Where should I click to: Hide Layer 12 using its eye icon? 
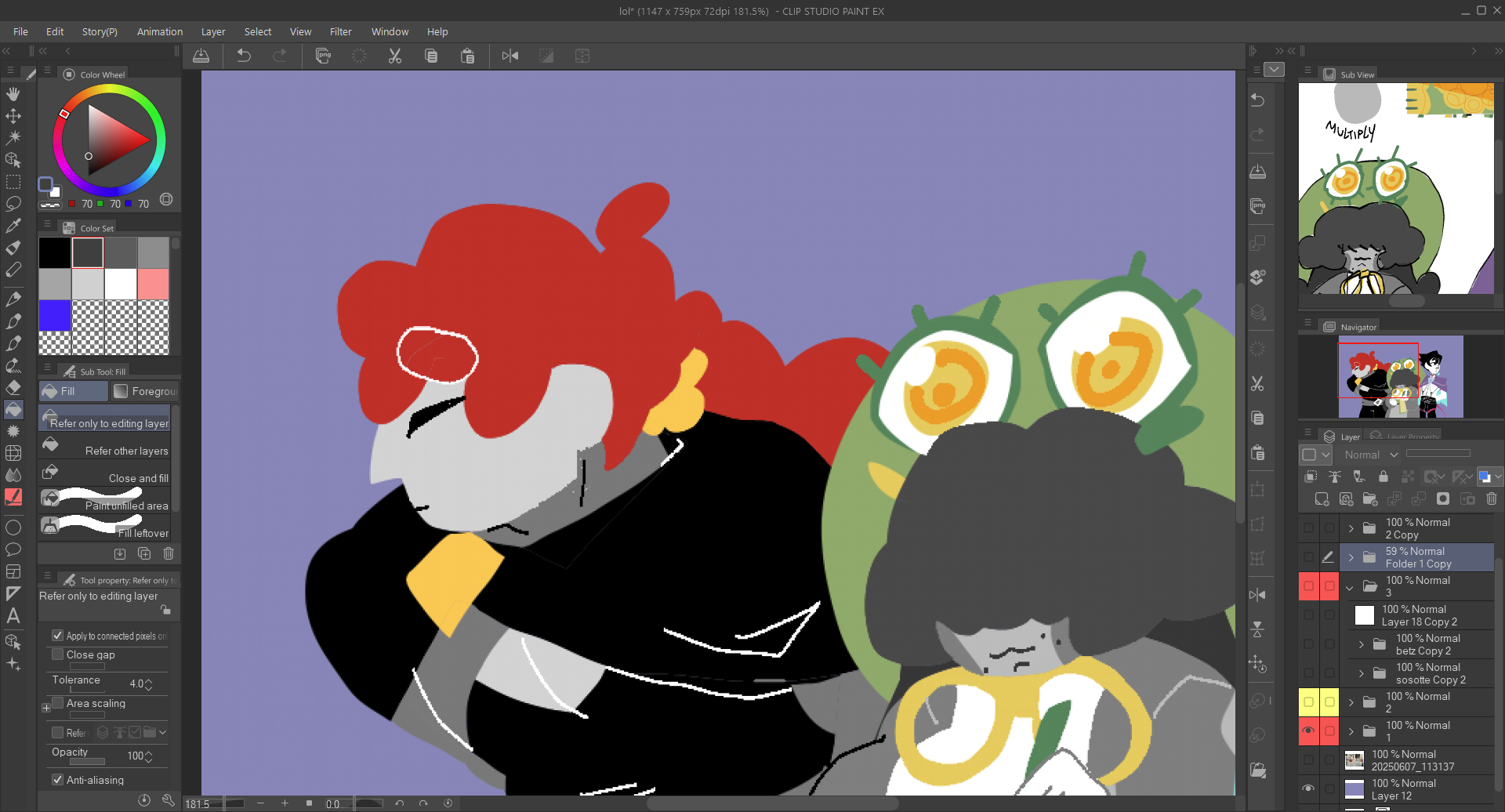coord(1308,788)
